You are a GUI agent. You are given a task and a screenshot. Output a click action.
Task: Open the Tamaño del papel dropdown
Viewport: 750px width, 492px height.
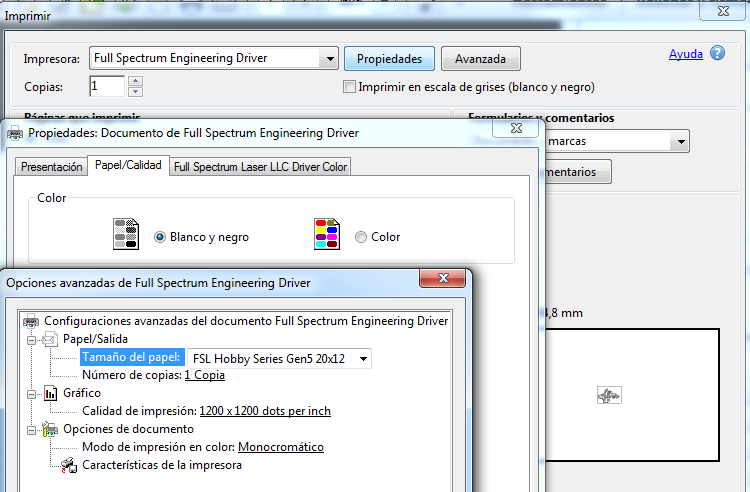click(x=363, y=359)
